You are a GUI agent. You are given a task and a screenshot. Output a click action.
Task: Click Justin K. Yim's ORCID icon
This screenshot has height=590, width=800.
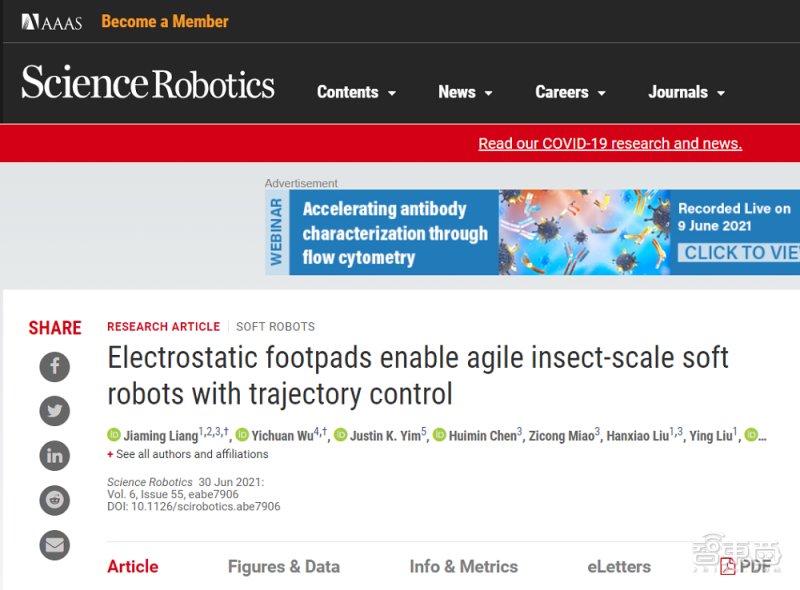(x=341, y=435)
